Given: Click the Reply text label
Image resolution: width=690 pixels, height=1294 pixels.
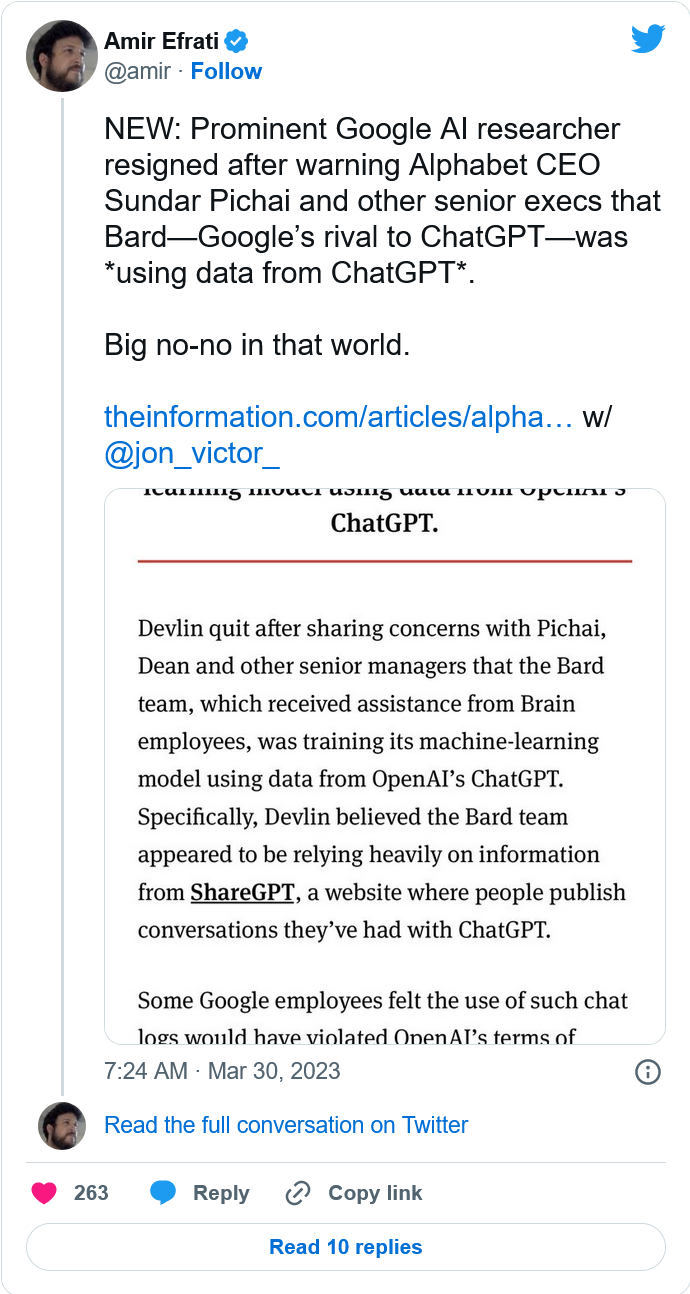Looking at the screenshot, I should pyautogui.click(x=221, y=1193).
